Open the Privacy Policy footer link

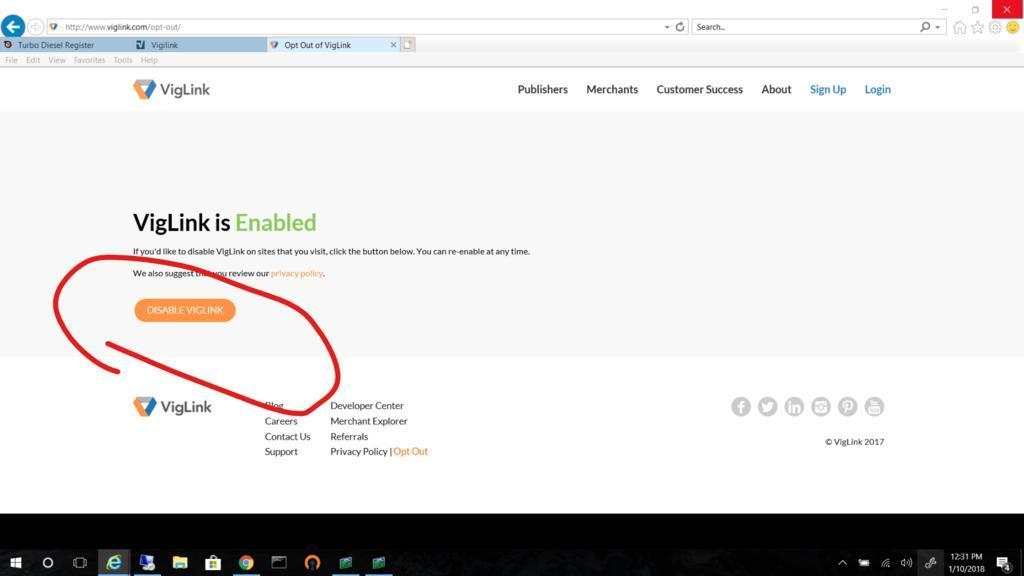[x=359, y=451]
